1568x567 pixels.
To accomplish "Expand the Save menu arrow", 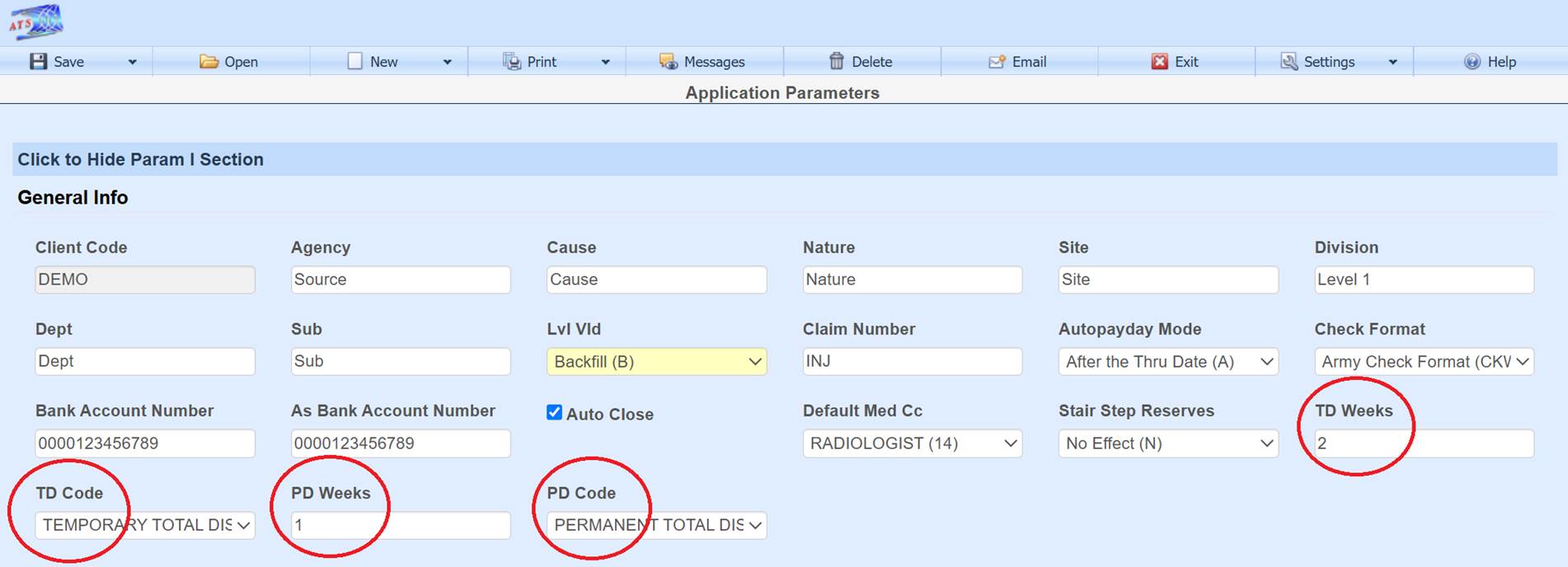I will tap(132, 62).
